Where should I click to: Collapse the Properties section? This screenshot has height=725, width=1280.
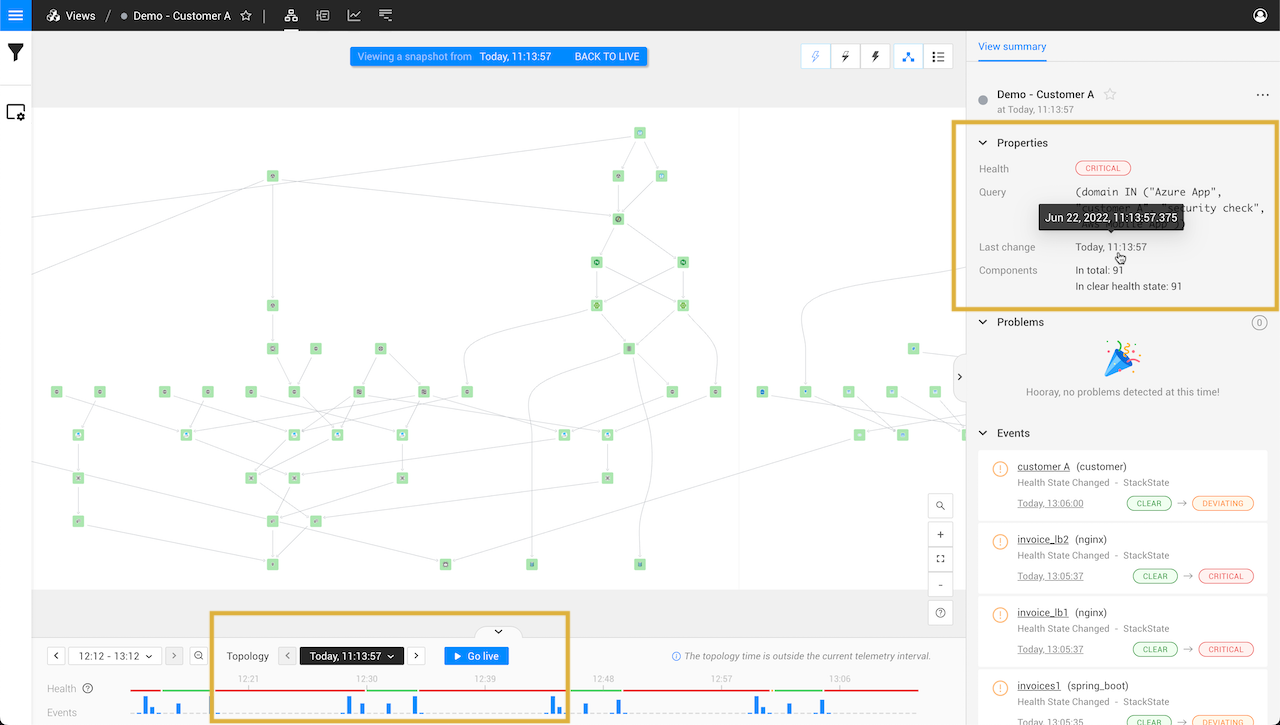982,142
